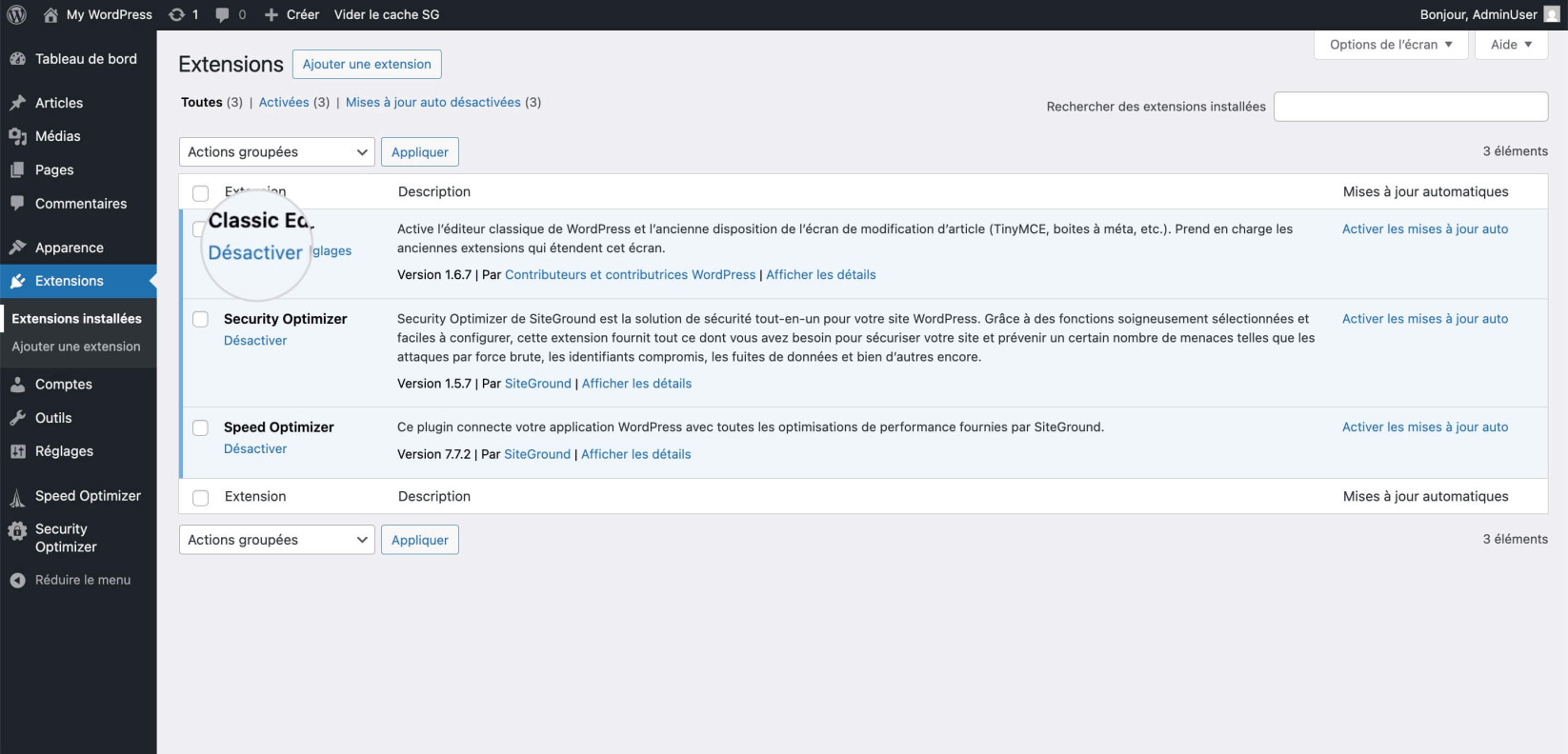
Task: Open the comments bubble icon in admin bar
Action: click(222, 14)
